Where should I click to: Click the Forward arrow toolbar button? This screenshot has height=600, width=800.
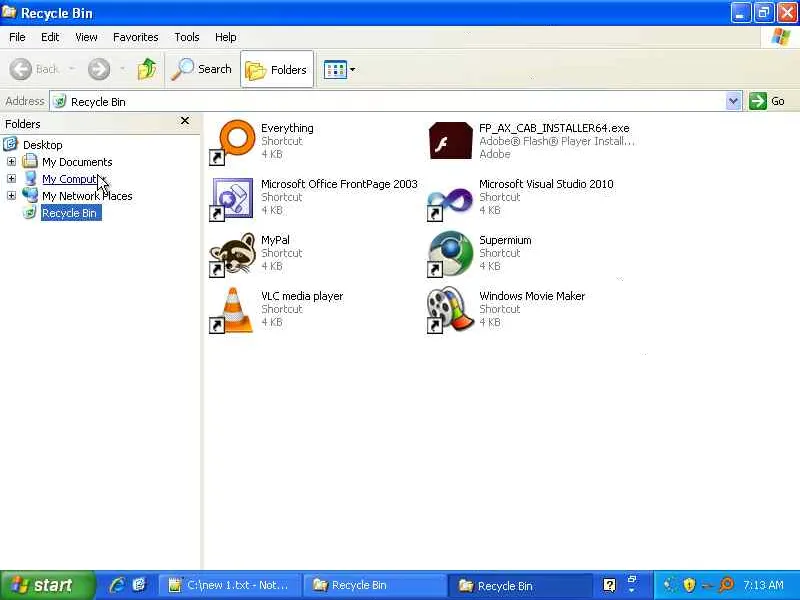[98, 69]
